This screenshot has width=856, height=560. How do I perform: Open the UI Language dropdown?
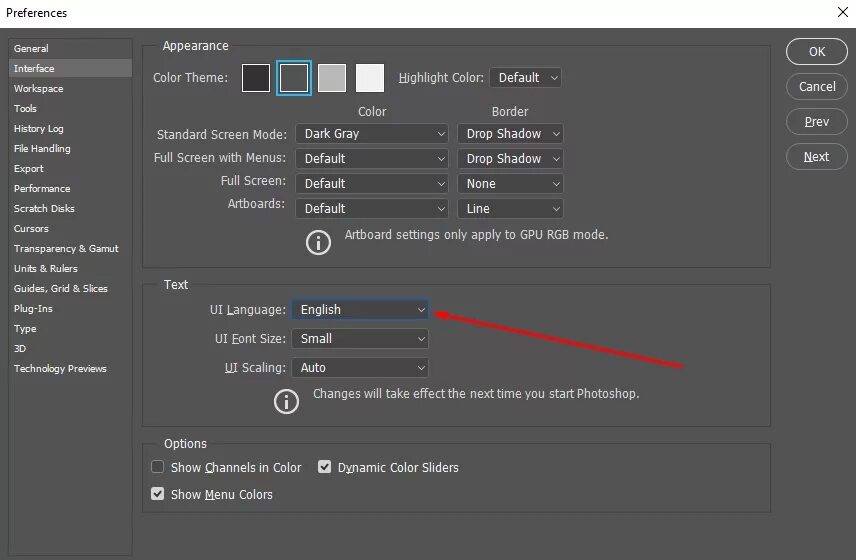click(x=360, y=309)
